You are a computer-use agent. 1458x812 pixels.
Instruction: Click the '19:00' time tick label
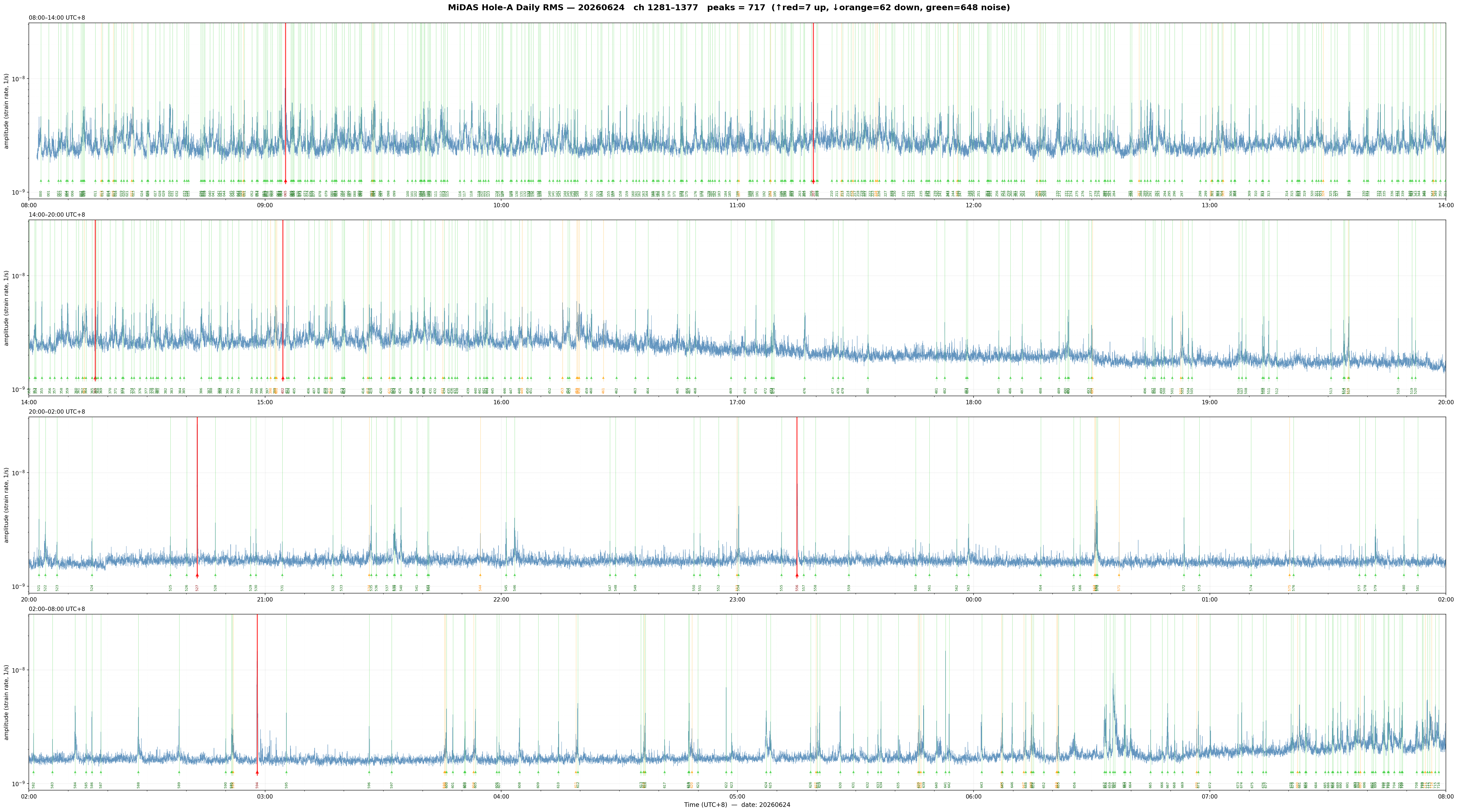coord(1210,402)
